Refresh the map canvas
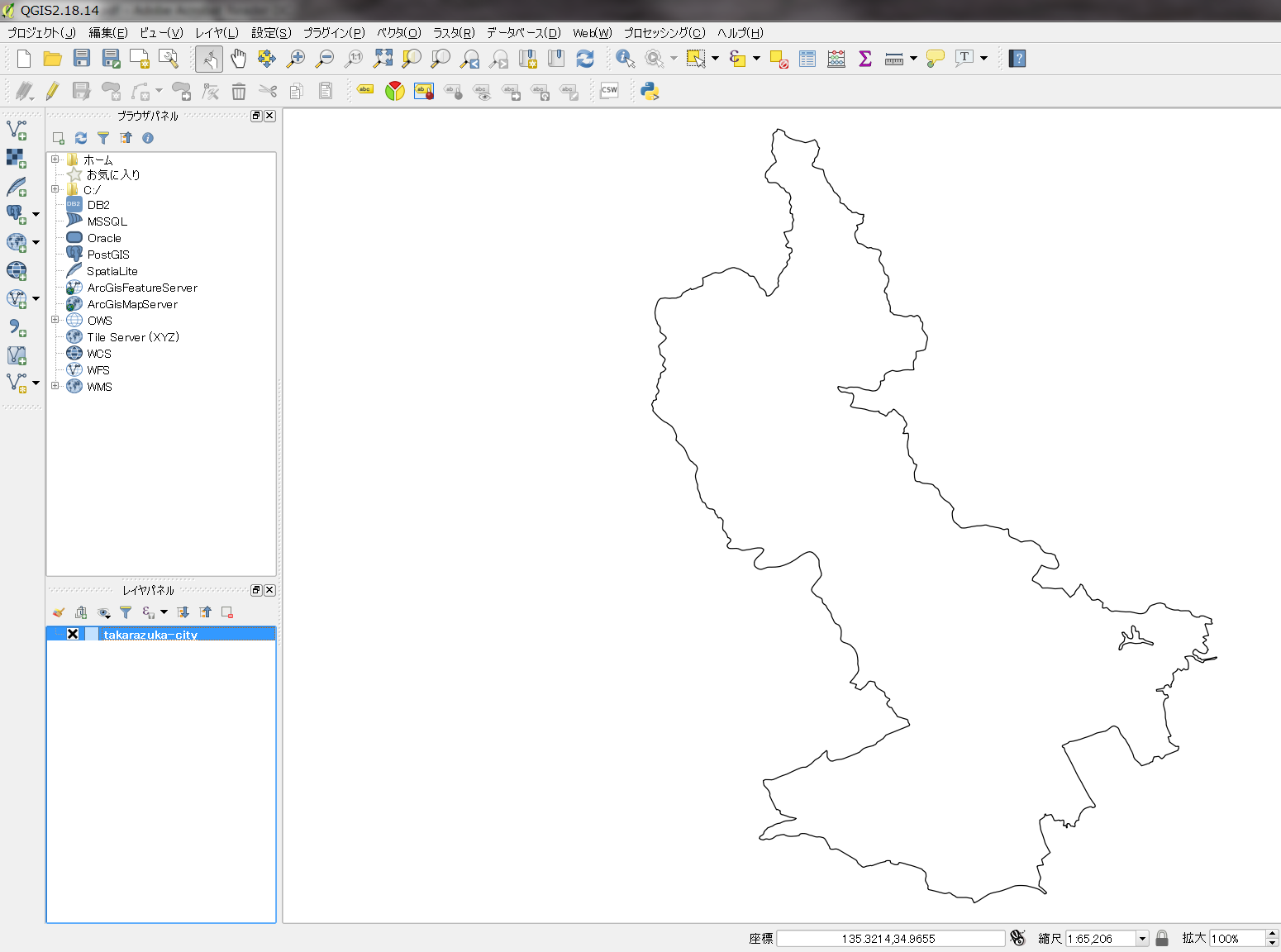1281x952 pixels. (x=585, y=58)
